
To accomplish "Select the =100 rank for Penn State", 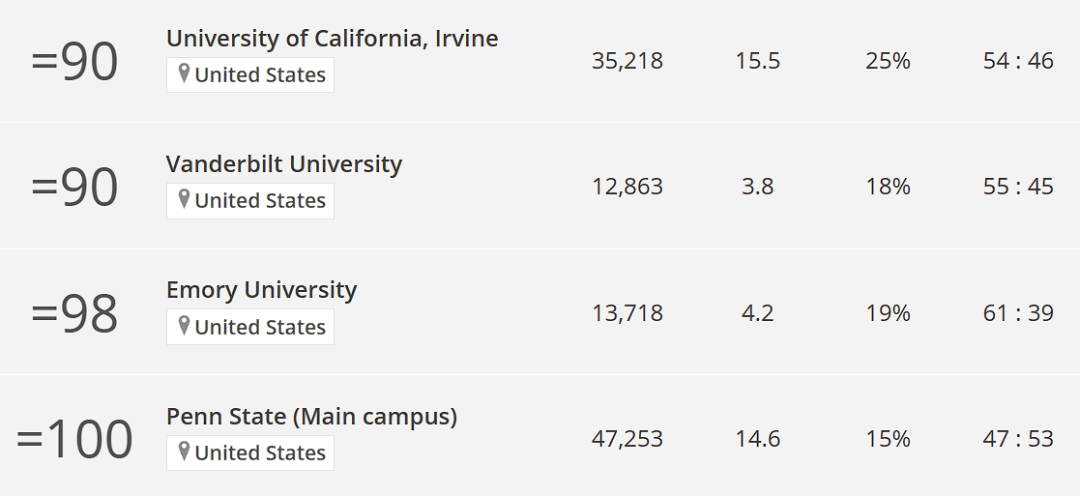I will [74, 440].
